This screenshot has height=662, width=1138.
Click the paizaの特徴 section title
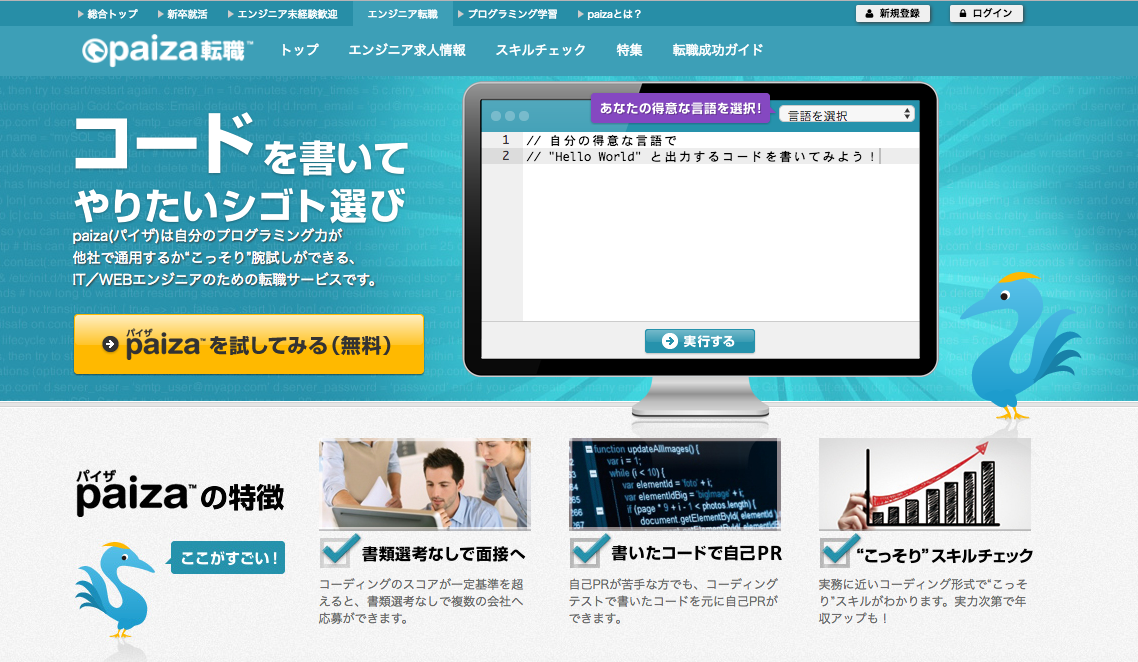pos(180,493)
